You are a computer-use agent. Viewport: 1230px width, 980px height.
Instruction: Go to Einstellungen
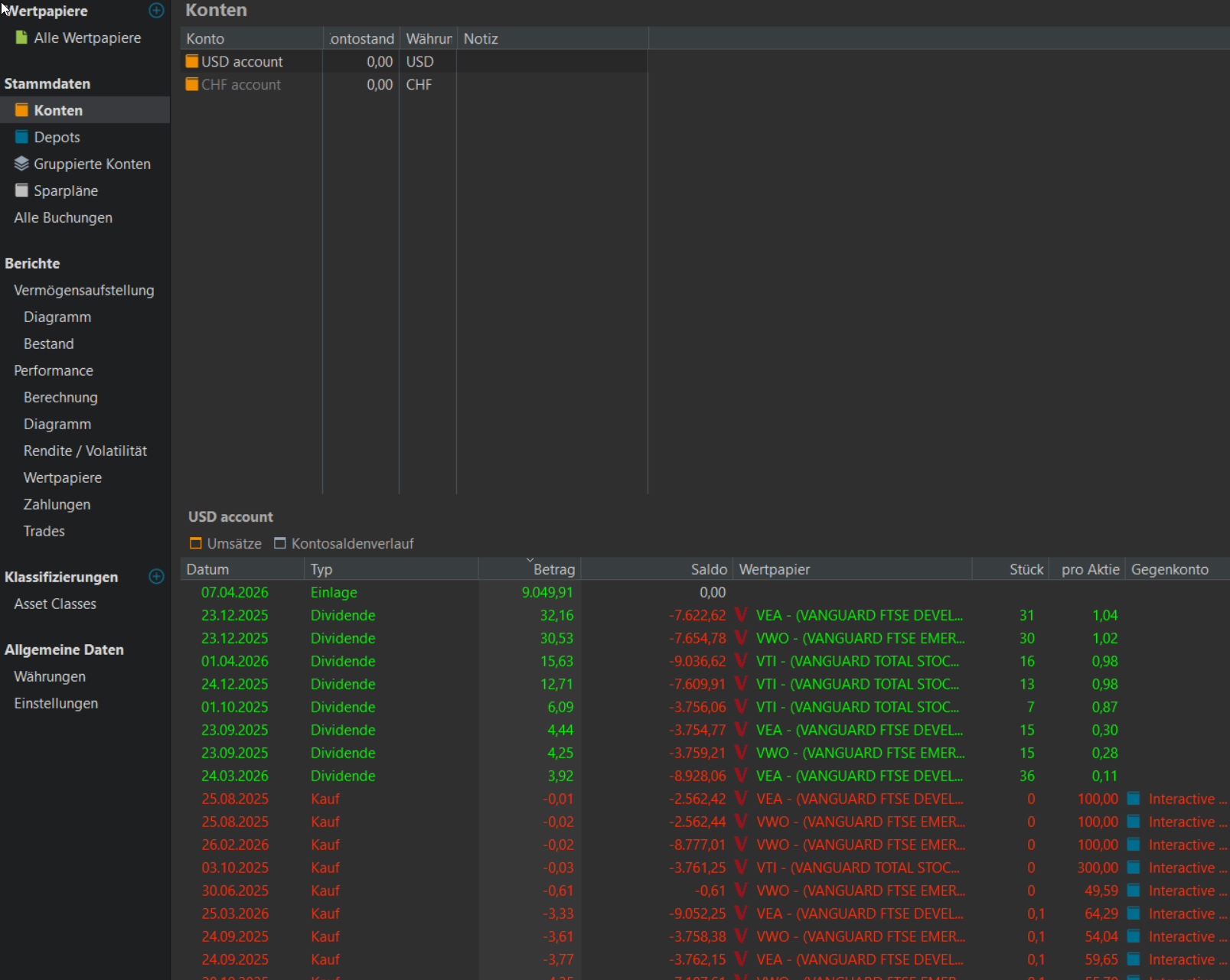coord(56,703)
